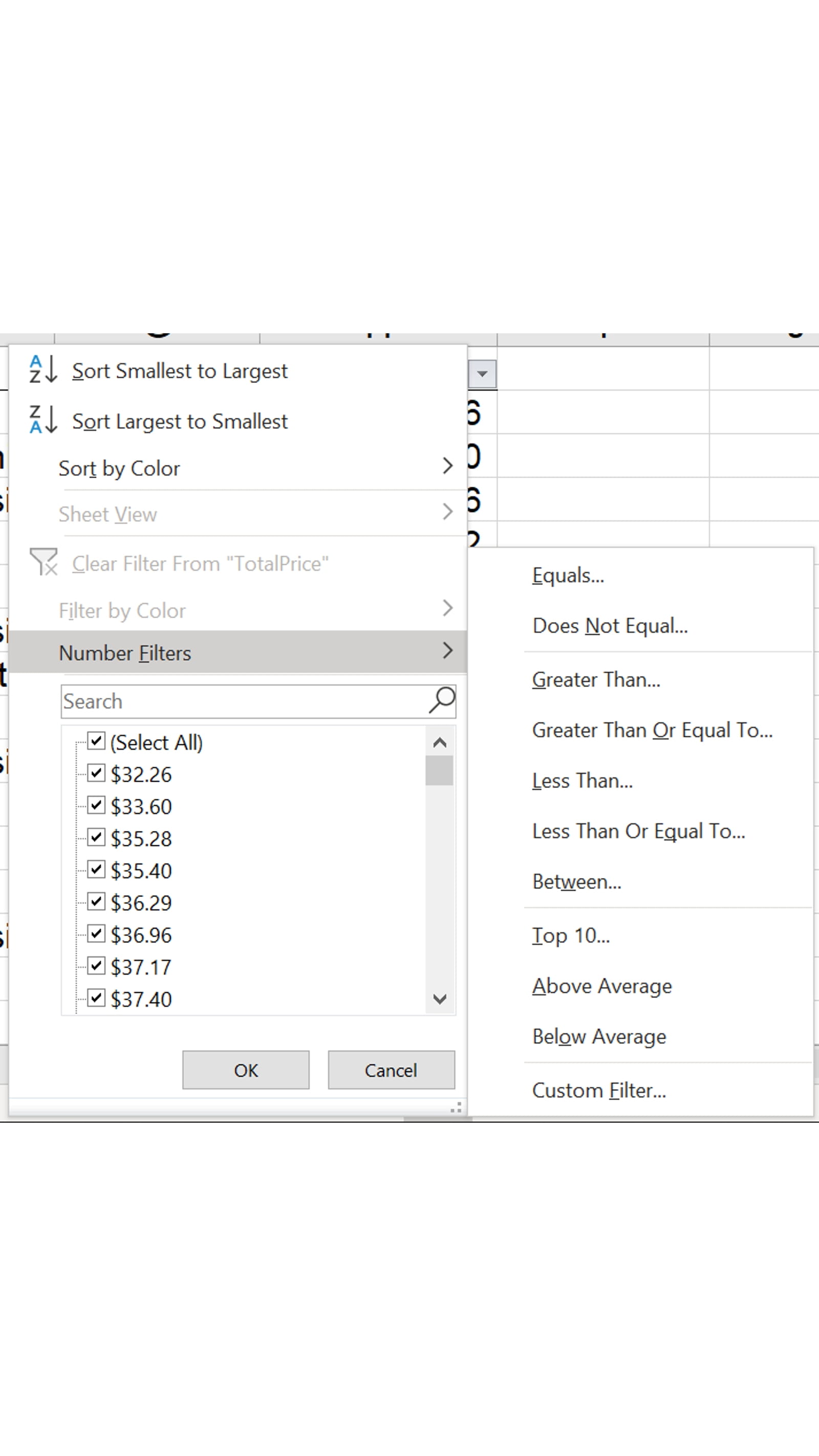Viewport: 819px width, 1456px height.
Task: Expand the Filter by Color submenu
Action: (x=447, y=609)
